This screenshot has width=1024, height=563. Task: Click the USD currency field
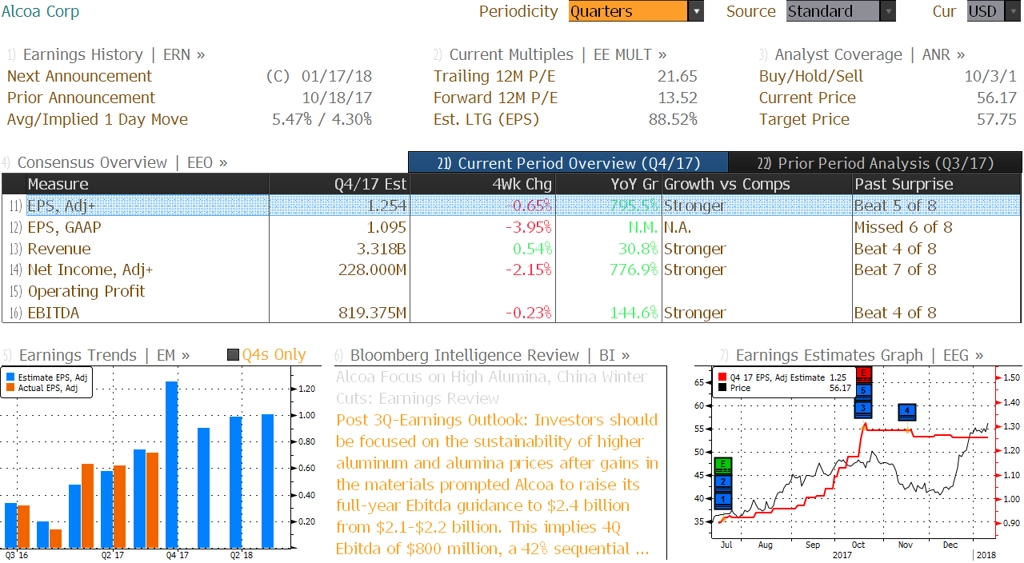point(986,11)
